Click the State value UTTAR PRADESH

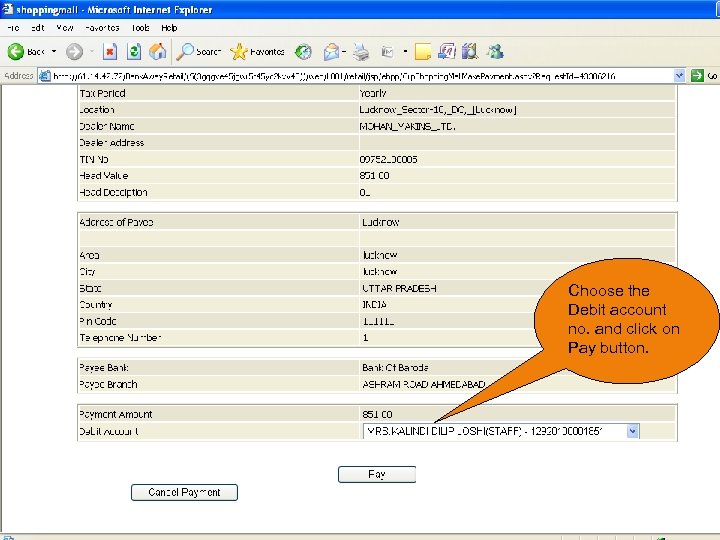tap(399, 288)
